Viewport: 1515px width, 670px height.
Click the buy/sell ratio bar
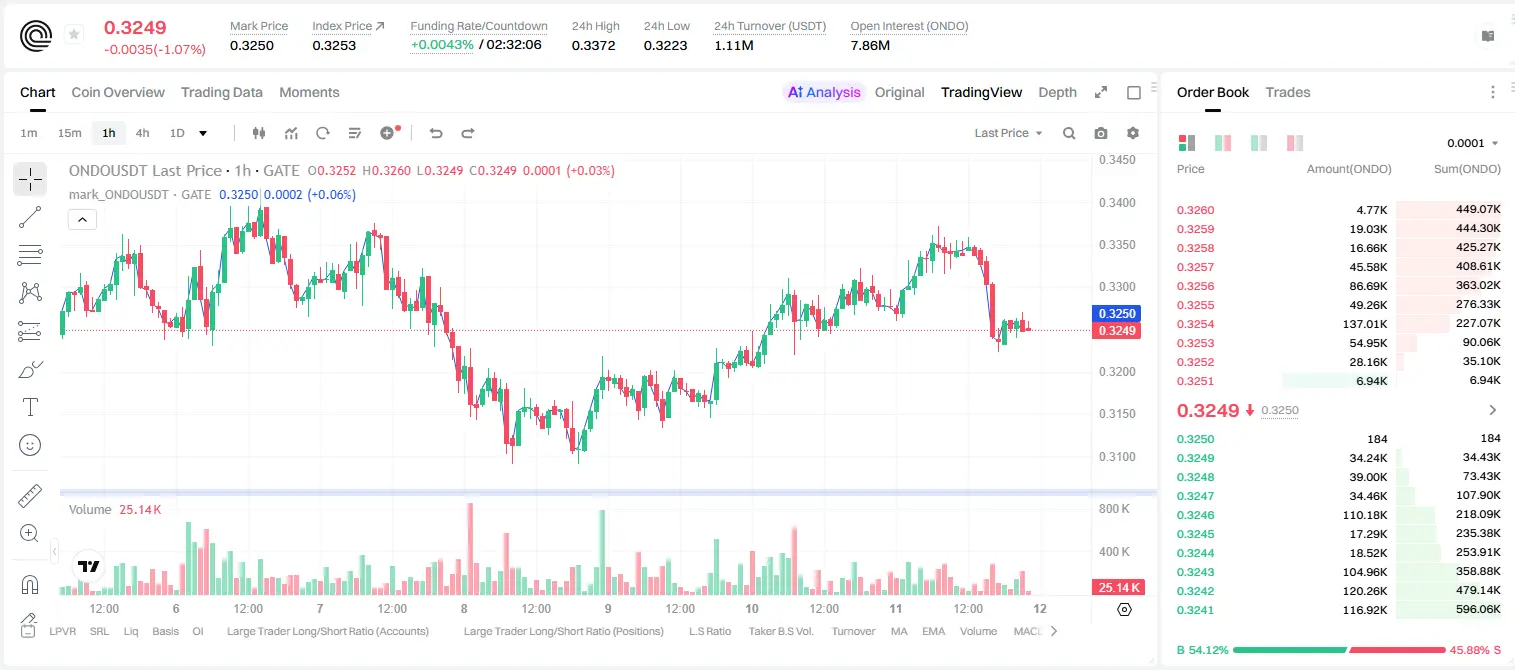point(1339,649)
